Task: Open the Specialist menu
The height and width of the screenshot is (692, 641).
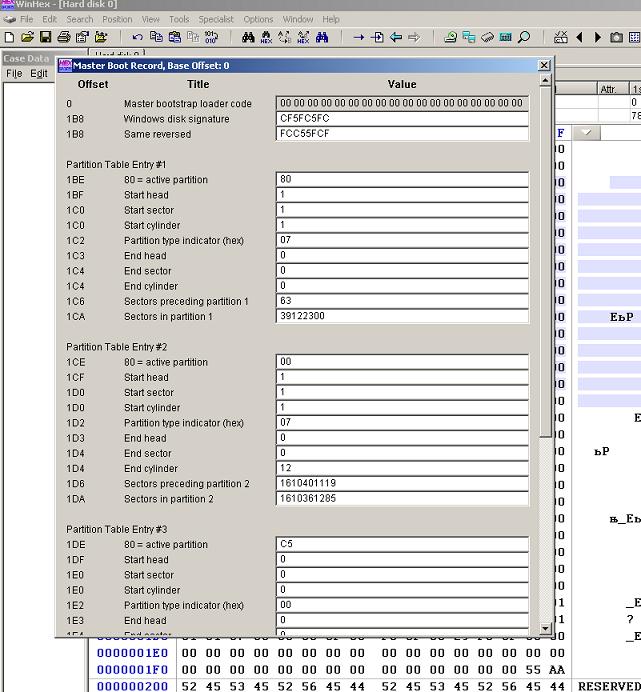Action: tap(215, 19)
